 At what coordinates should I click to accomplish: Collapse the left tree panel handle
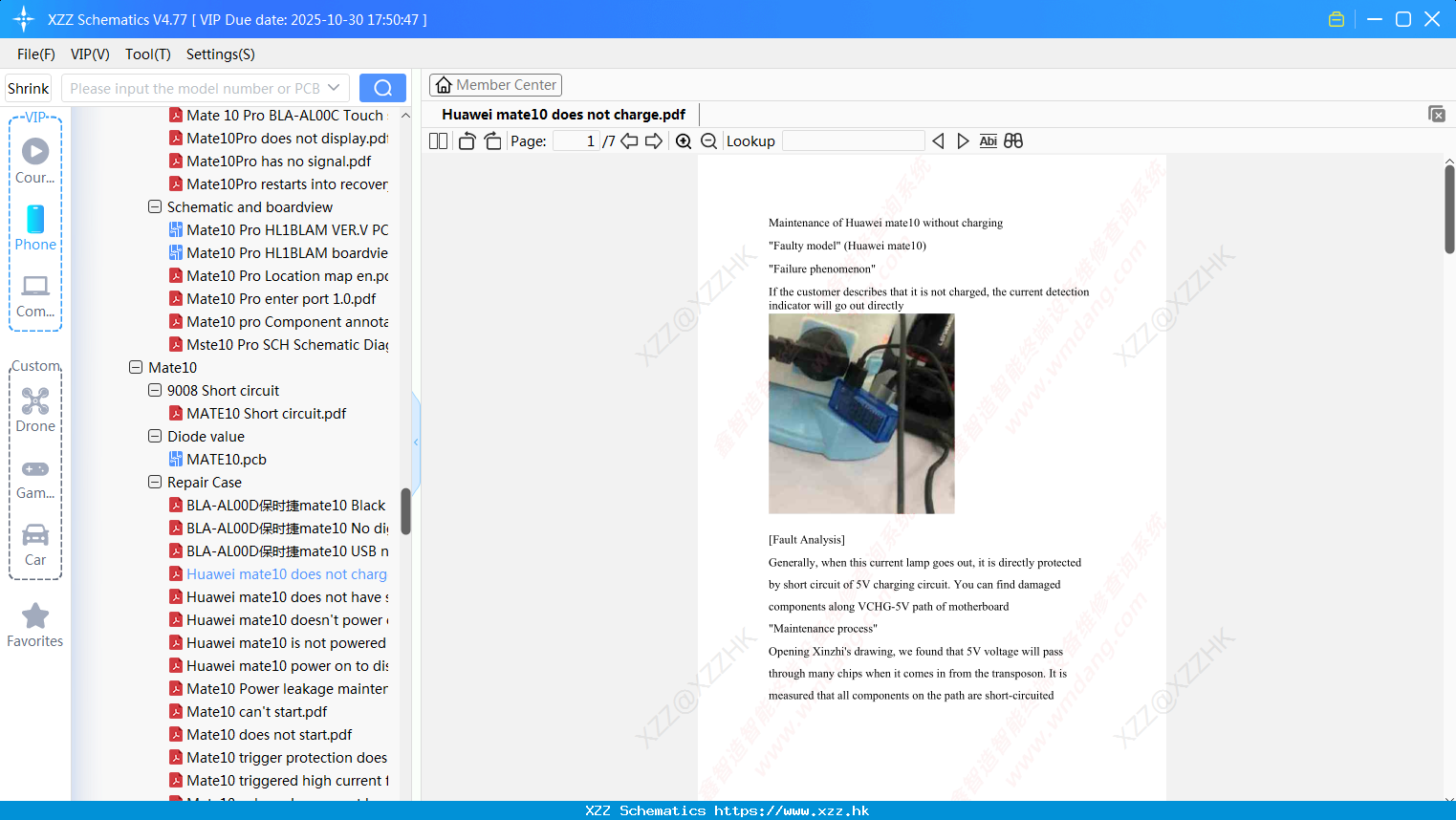tap(416, 442)
